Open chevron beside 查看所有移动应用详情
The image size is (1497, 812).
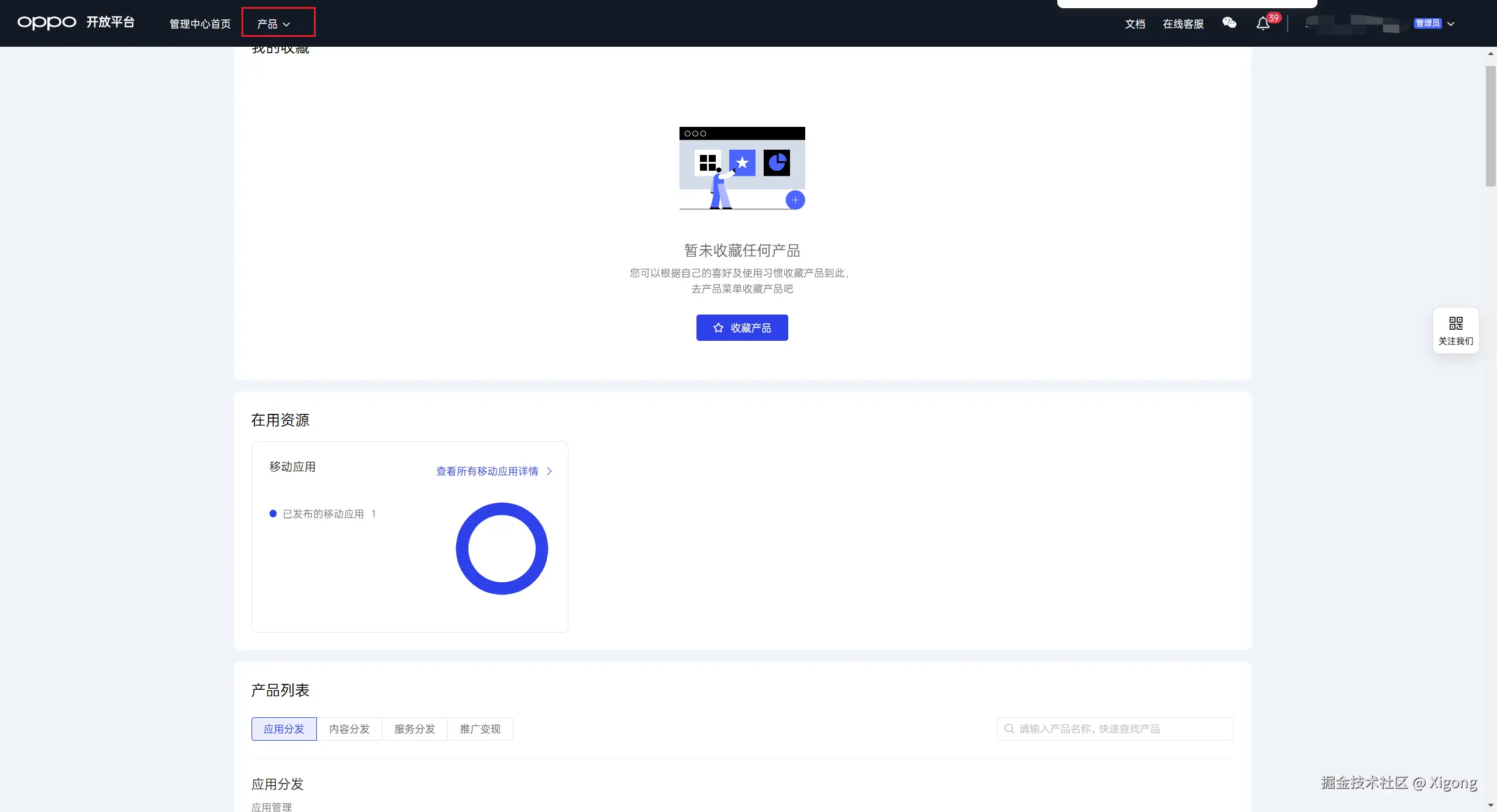click(x=549, y=471)
